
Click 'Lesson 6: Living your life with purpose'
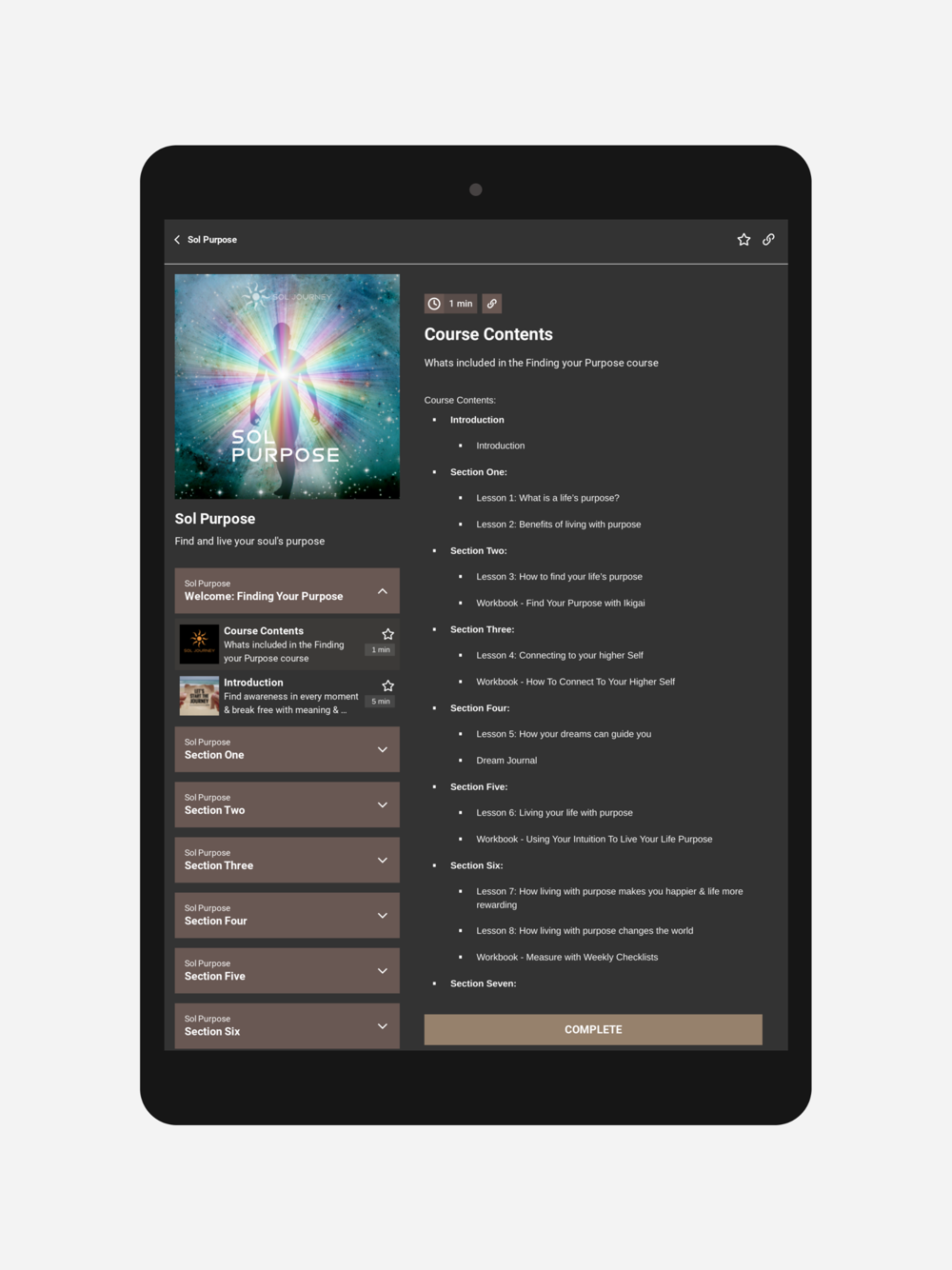tap(555, 813)
